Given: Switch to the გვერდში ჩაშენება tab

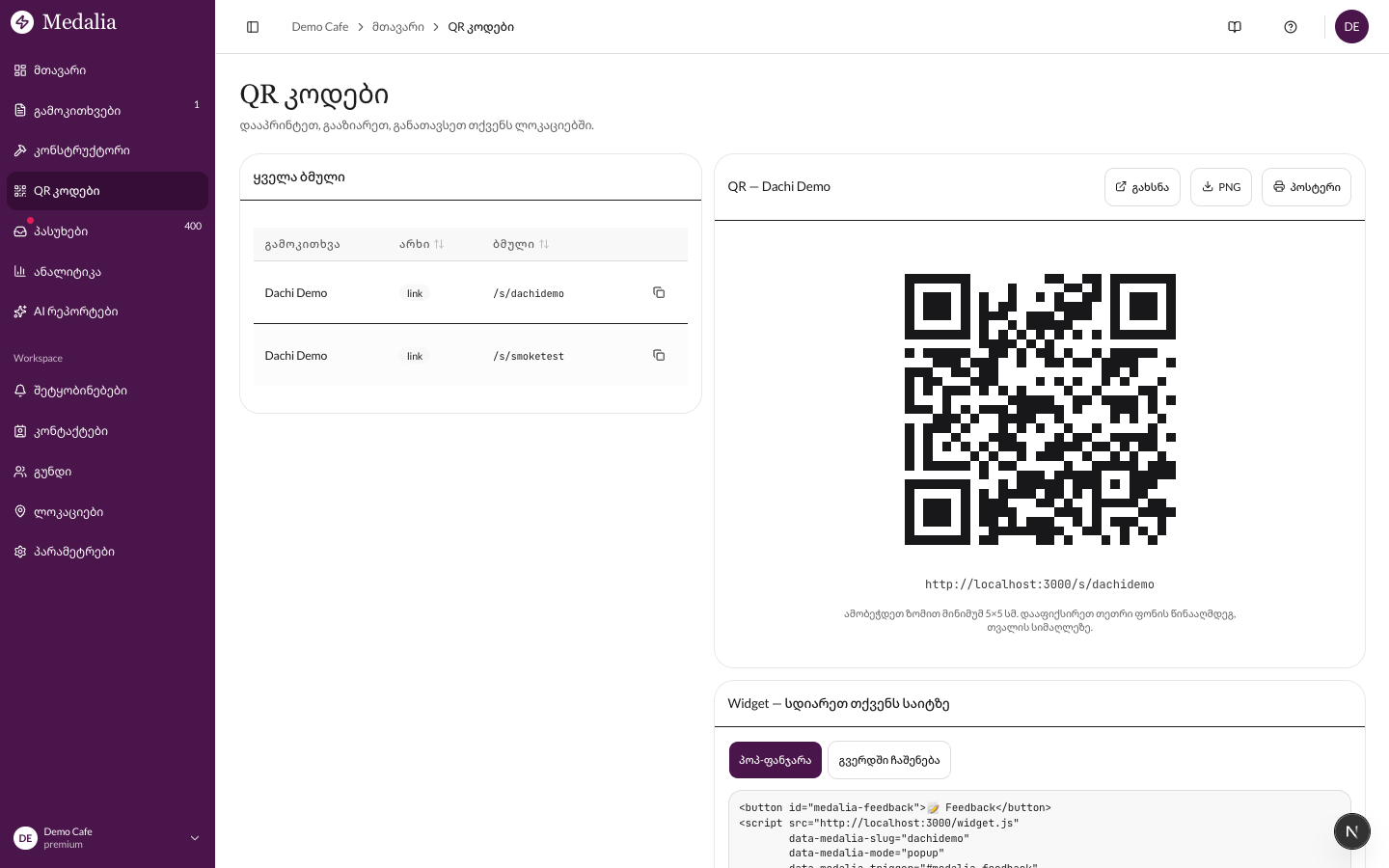Looking at the screenshot, I should (x=888, y=760).
